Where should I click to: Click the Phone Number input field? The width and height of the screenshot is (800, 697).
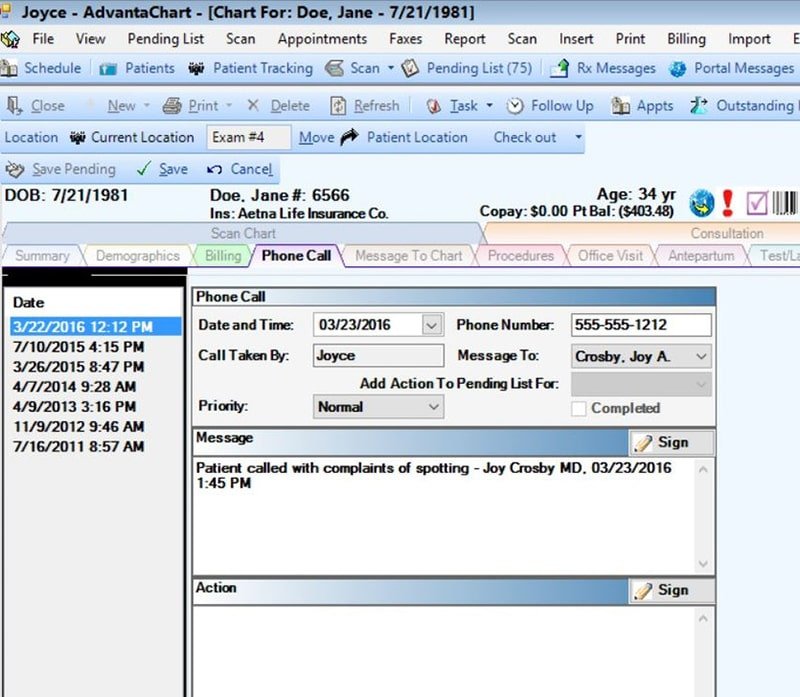tap(641, 325)
